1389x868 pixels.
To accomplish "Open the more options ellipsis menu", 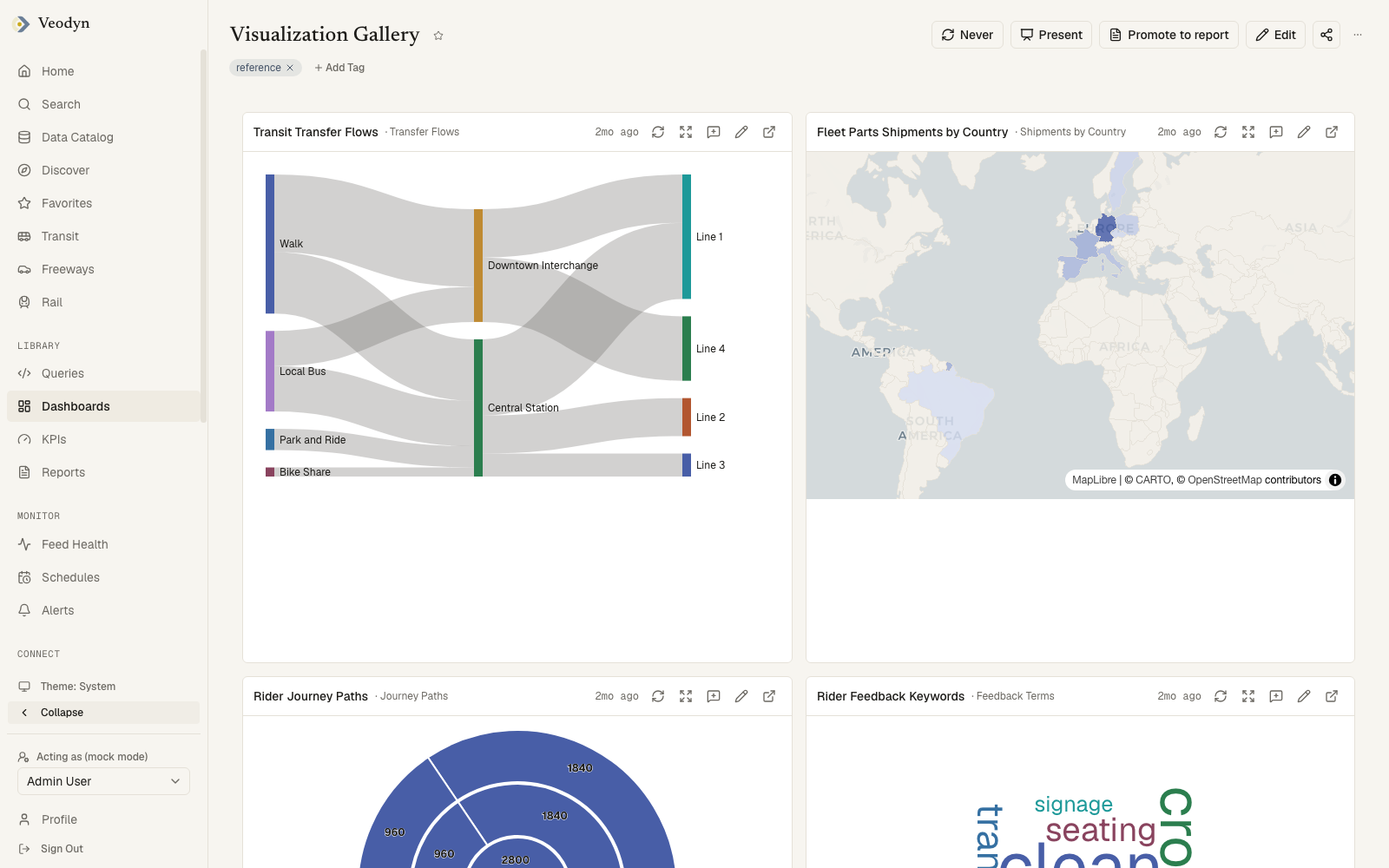I will click(1358, 35).
